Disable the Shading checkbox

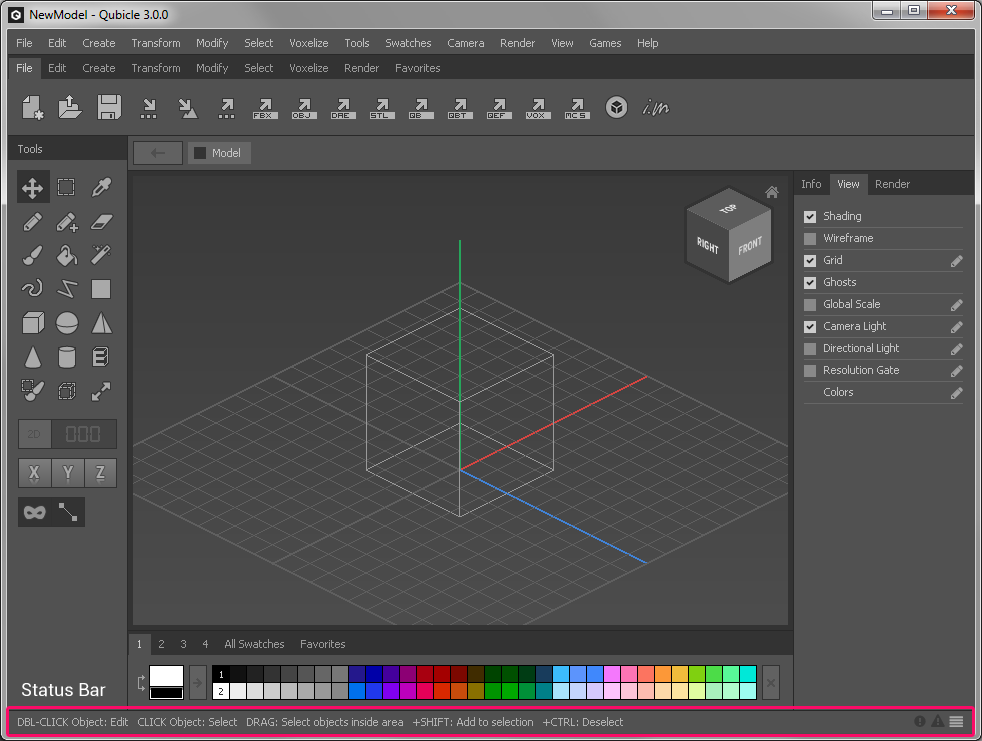[810, 216]
